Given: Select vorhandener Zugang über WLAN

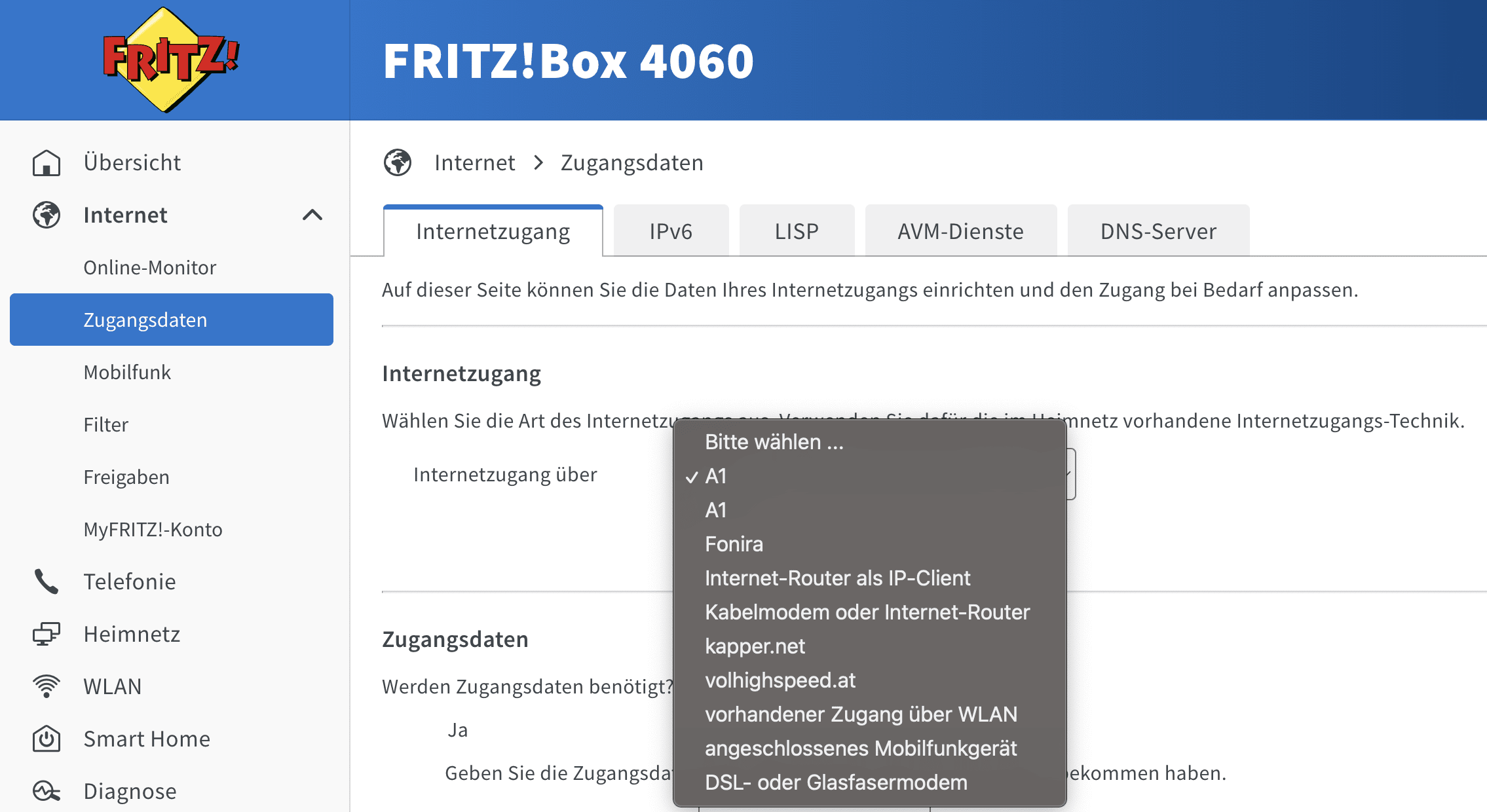Looking at the screenshot, I should click(x=861, y=714).
